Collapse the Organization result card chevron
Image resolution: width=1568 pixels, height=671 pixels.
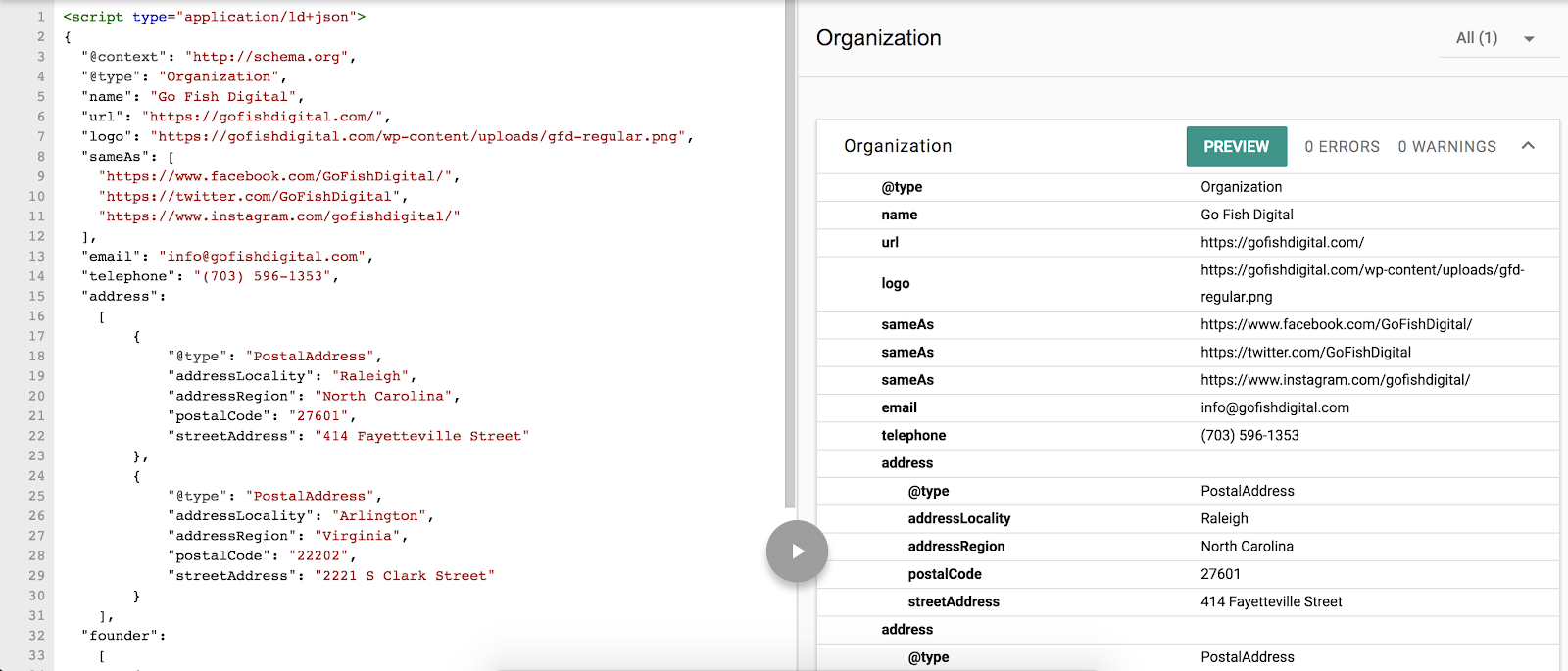coord(1528,146)
